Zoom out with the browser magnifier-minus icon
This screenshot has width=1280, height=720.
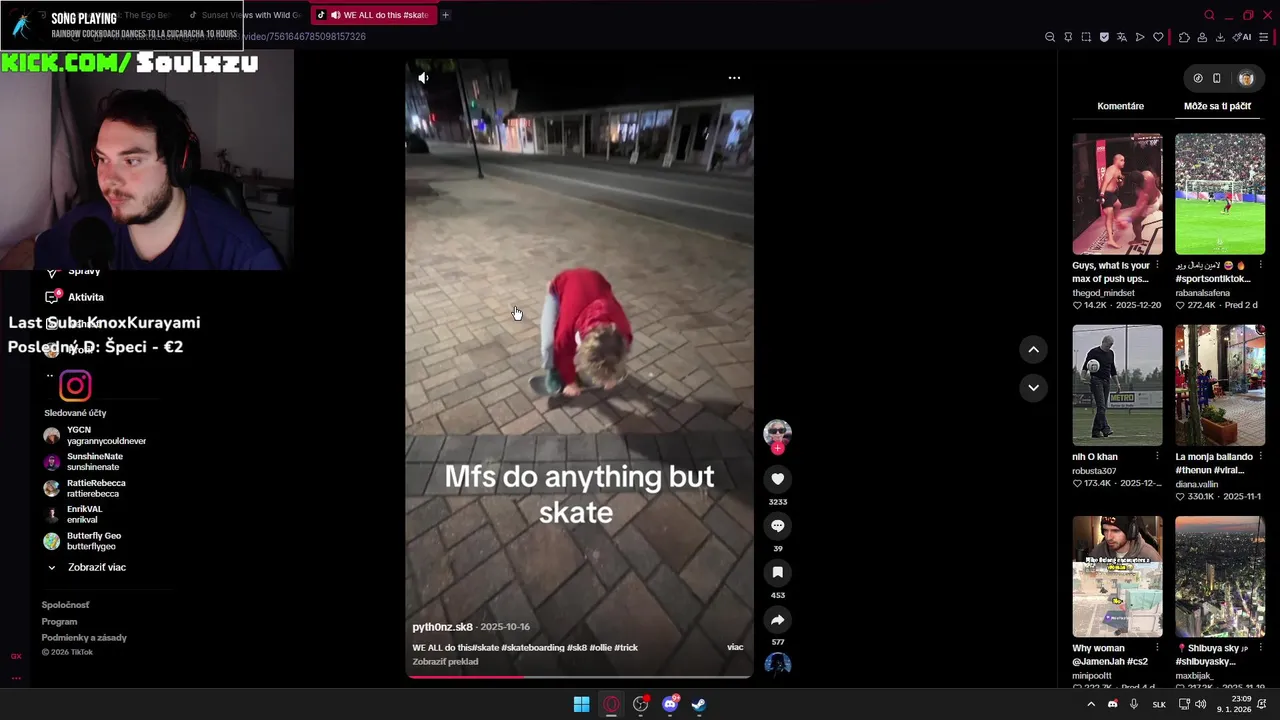coord(1050,37)
